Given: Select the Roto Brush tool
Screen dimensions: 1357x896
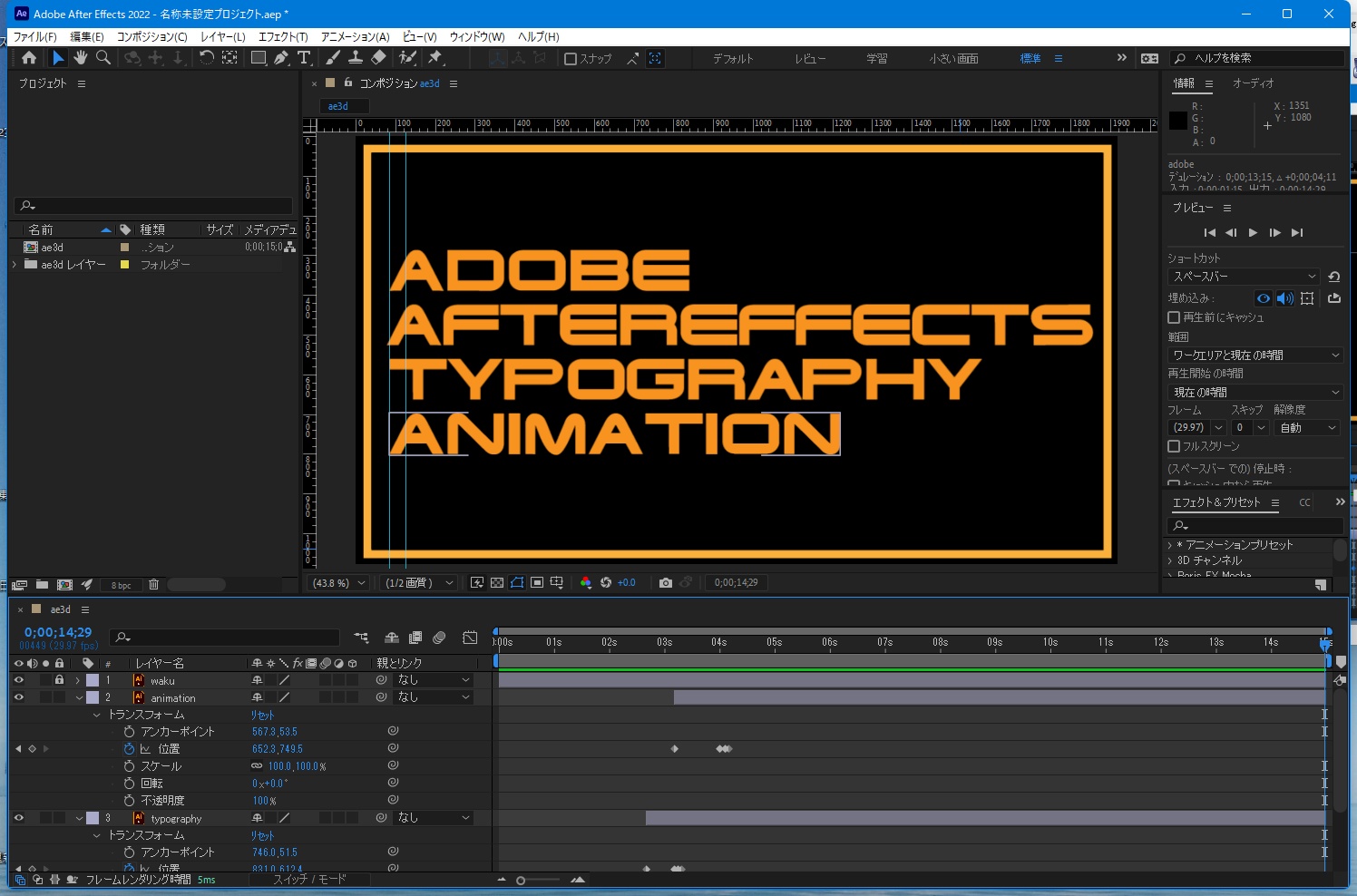Looking at the screenshot, I should 408,58.
